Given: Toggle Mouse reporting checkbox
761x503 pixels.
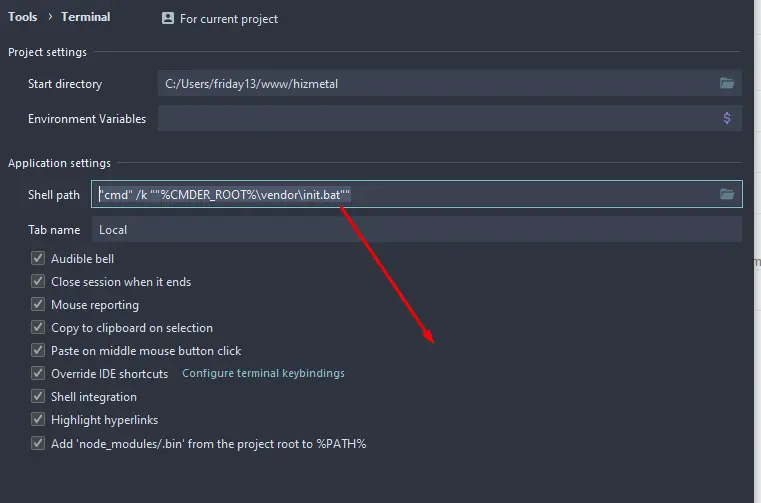Looking at the screenshot, I should 38,304.
